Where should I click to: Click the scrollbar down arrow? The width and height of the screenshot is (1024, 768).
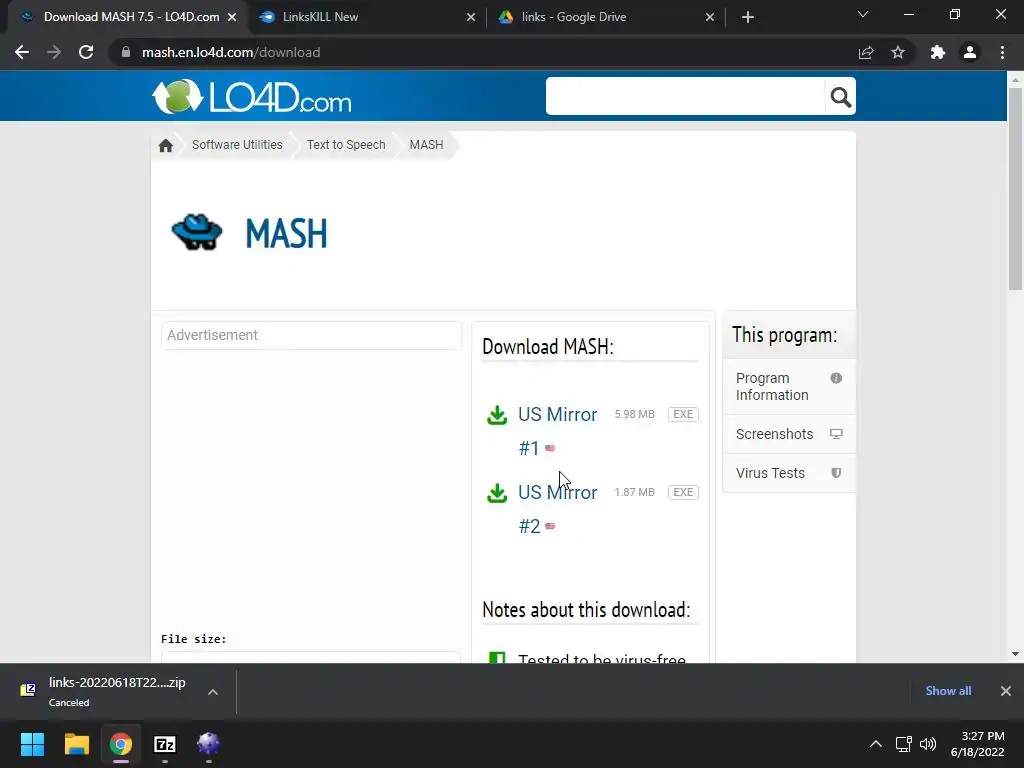coord(1015,654)
